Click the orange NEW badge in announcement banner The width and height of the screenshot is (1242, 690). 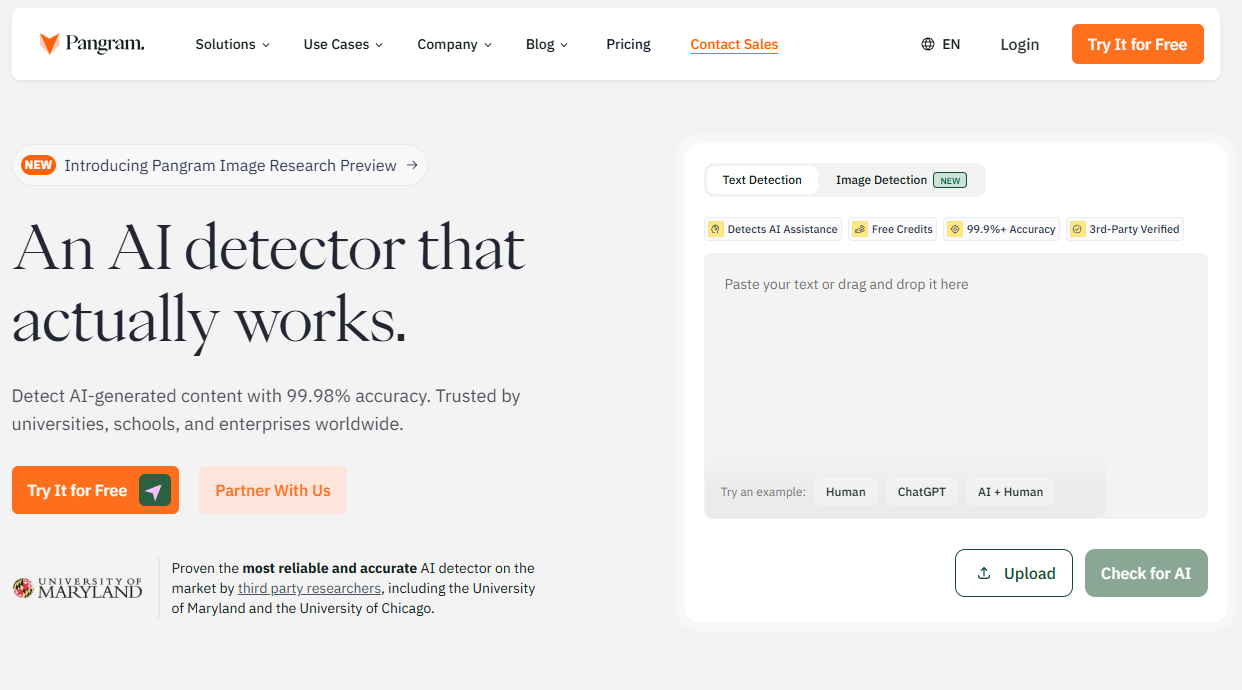pos(38,165)
